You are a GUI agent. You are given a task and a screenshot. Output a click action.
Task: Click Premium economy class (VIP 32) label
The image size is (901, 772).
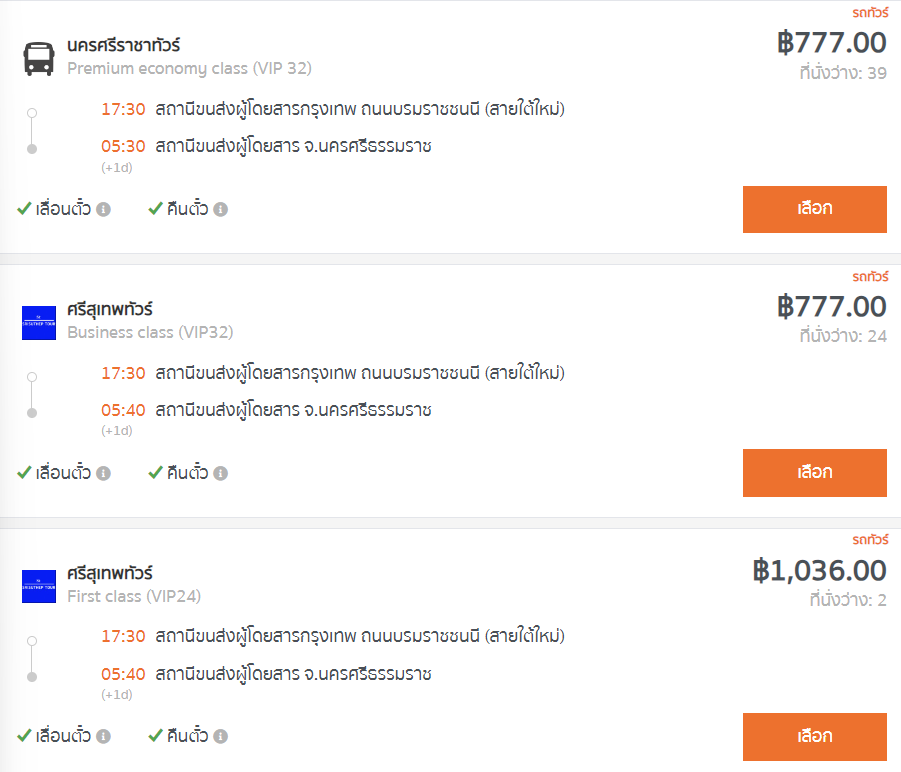tap(190, 68)
